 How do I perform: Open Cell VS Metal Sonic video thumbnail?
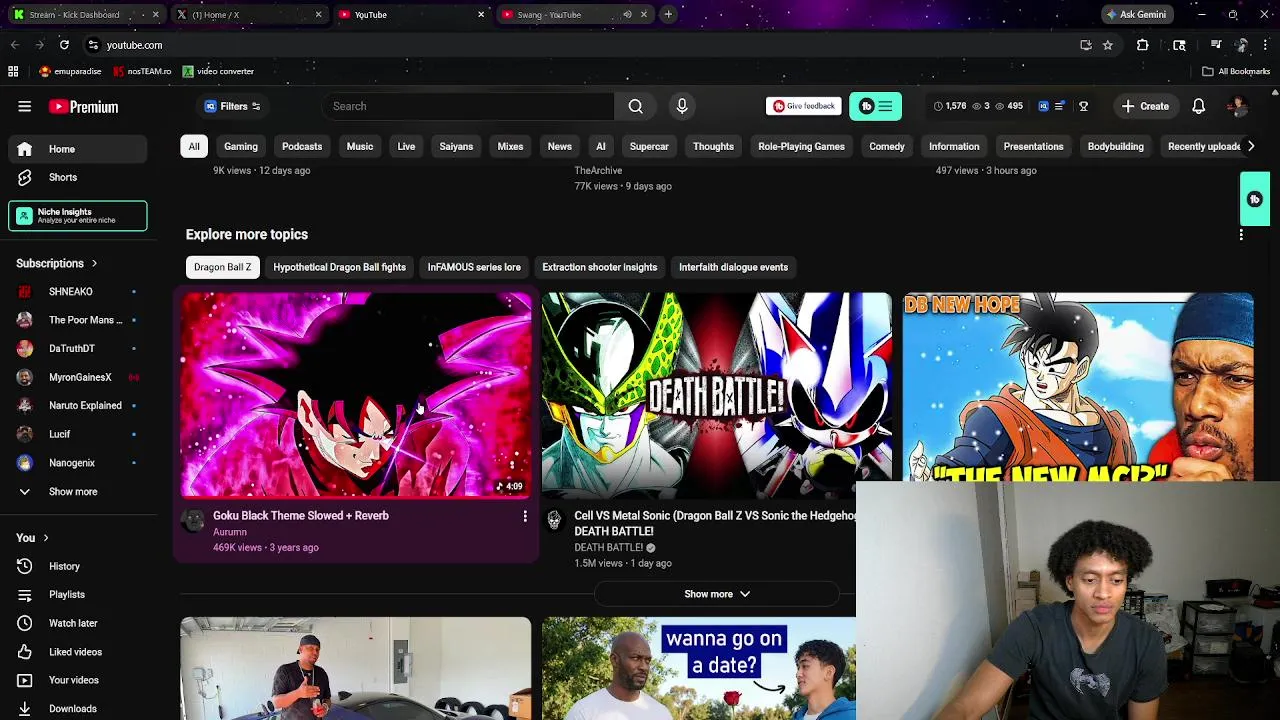tap(716, 395)
